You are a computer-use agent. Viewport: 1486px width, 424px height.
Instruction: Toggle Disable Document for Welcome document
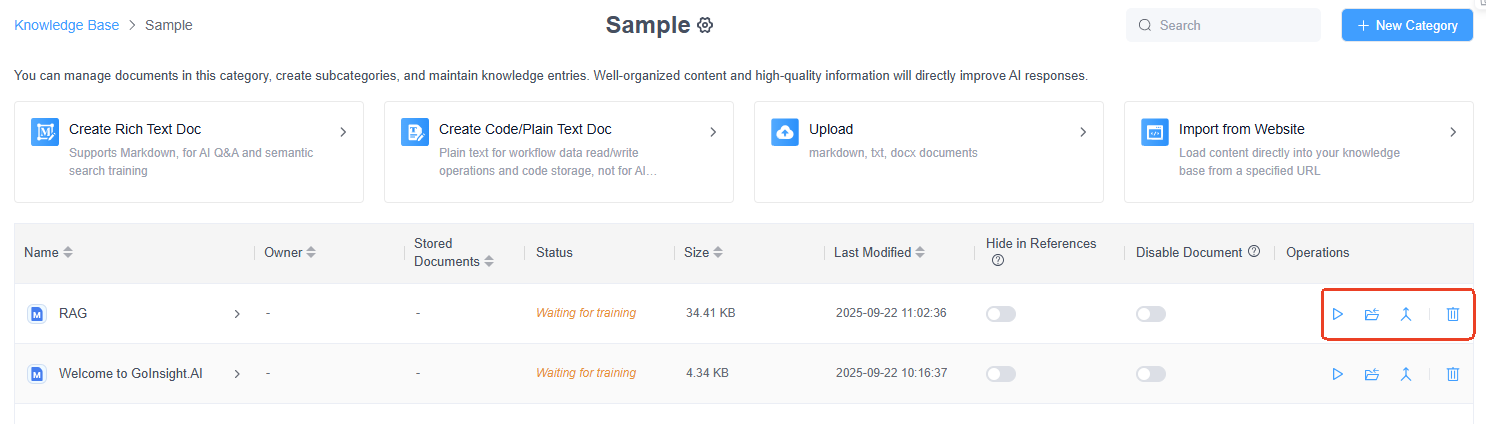coord(1150,374)
